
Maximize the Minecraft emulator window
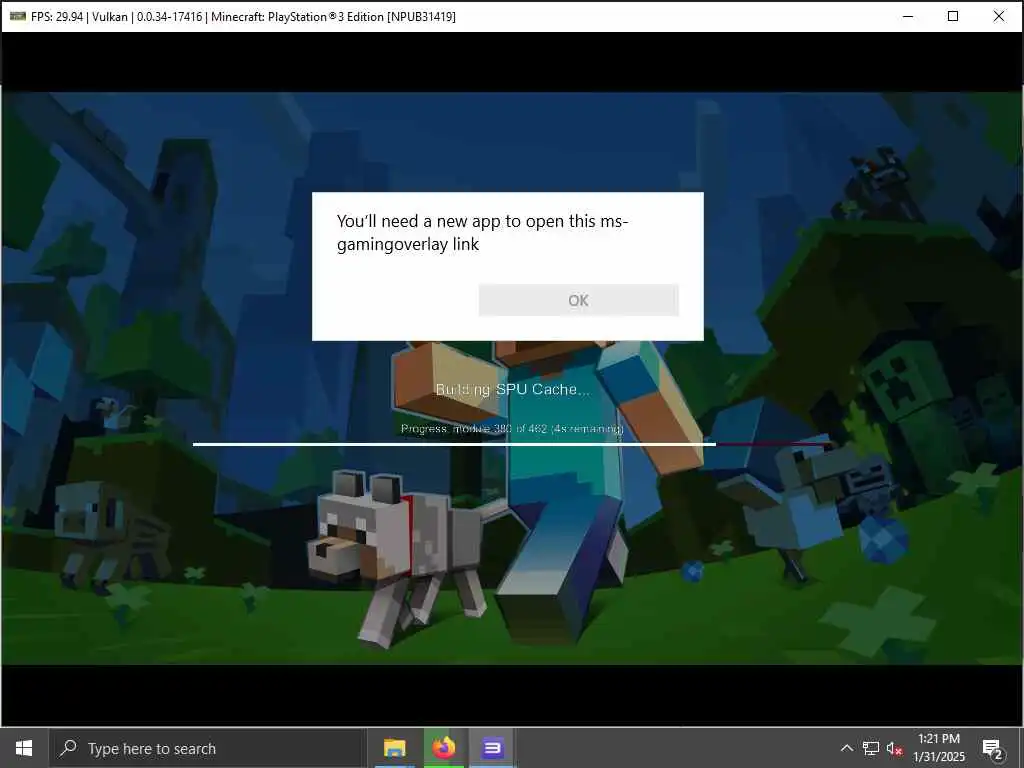pos(953,16)
